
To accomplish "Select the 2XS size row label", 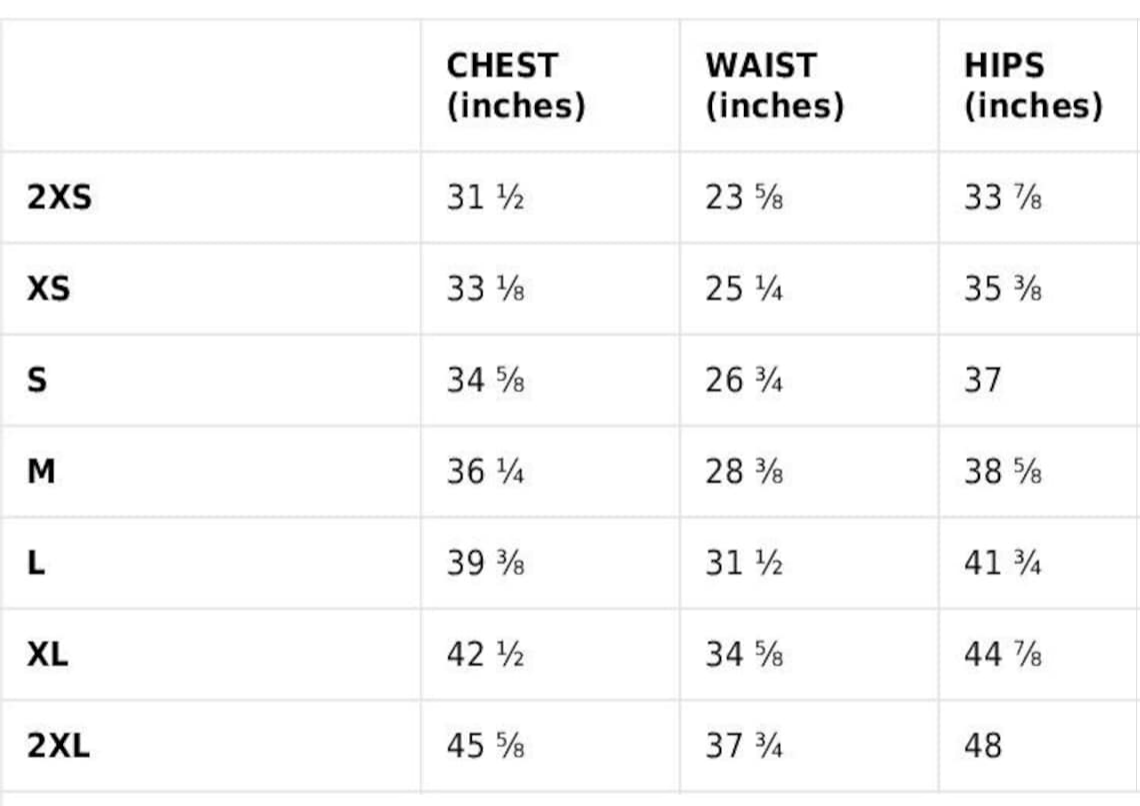I will 60,197.
